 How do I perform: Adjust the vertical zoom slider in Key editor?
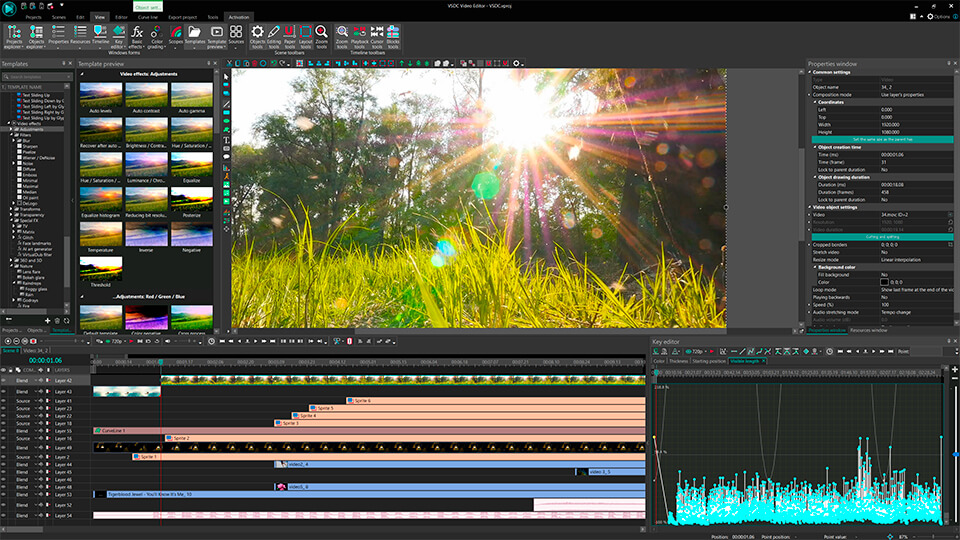coord(955,454)
